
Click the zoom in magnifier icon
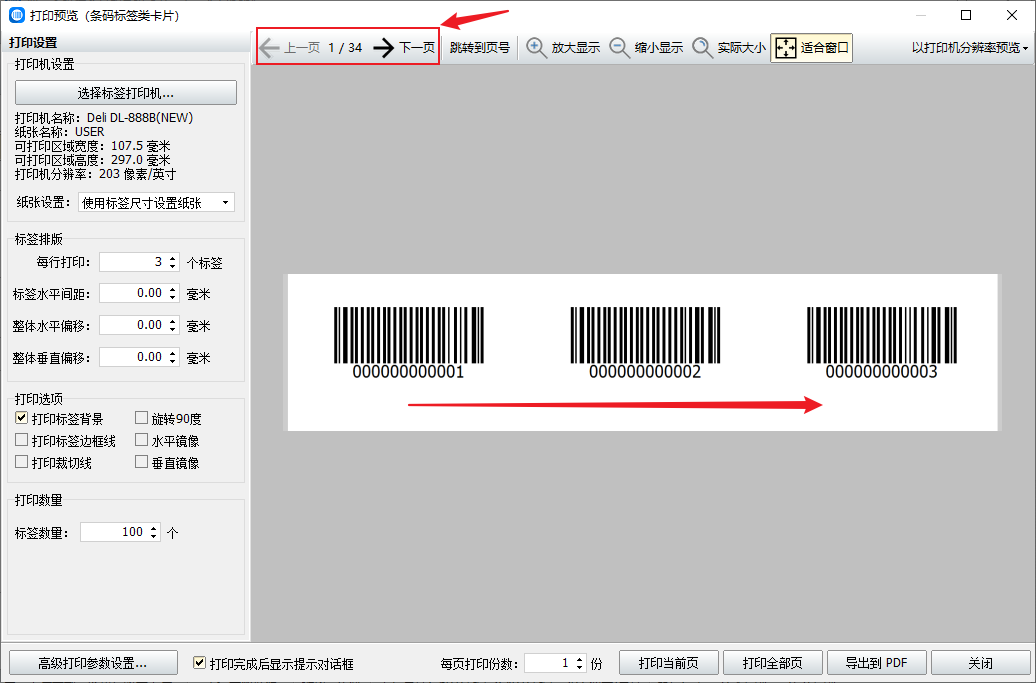click(536, 48)
